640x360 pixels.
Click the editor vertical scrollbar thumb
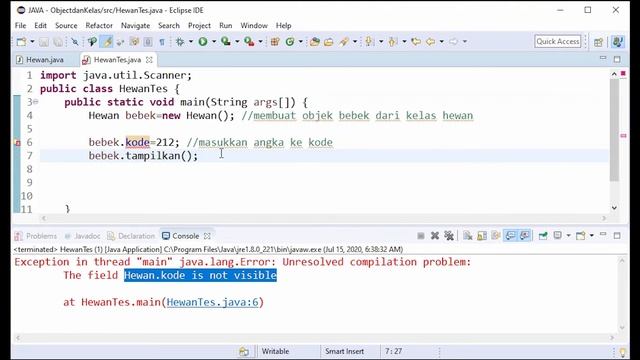[614, 131]
